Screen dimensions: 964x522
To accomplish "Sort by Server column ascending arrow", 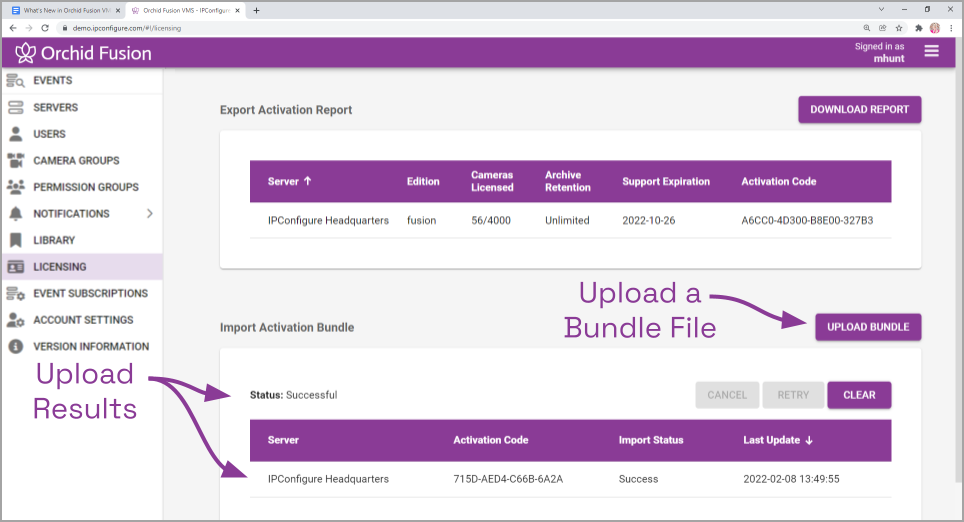I will [x=308, y=181].
